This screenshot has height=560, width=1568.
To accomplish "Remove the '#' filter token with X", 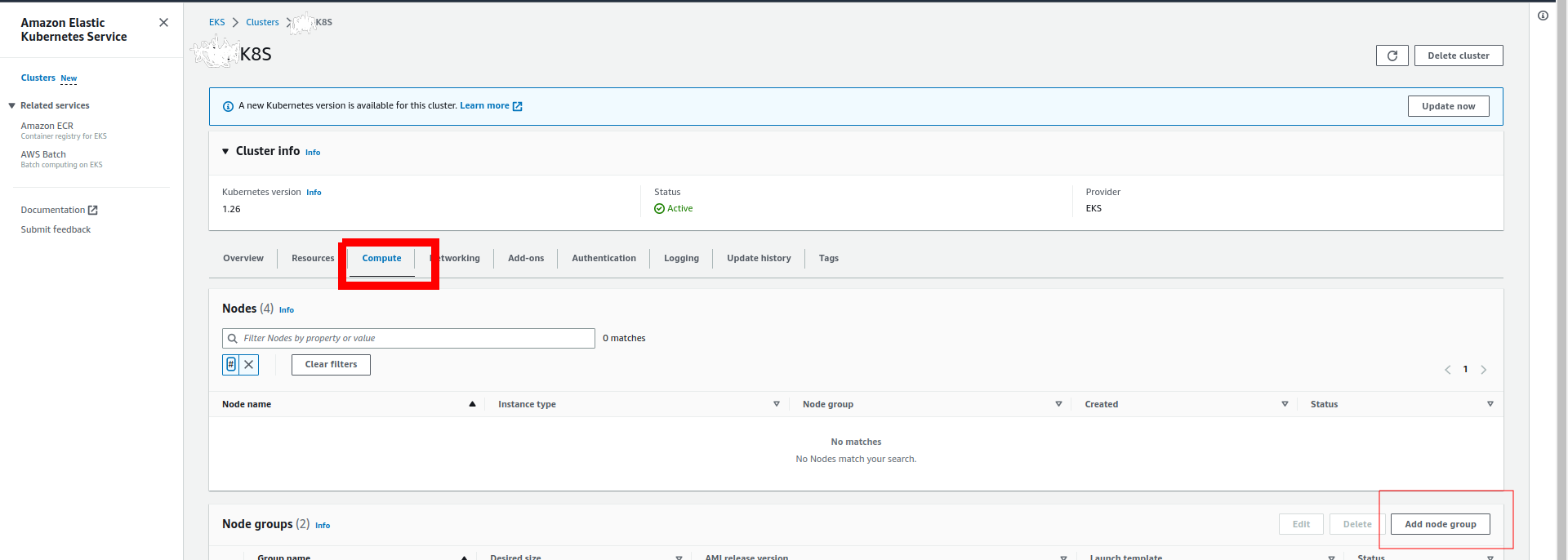I will [249, 365].
